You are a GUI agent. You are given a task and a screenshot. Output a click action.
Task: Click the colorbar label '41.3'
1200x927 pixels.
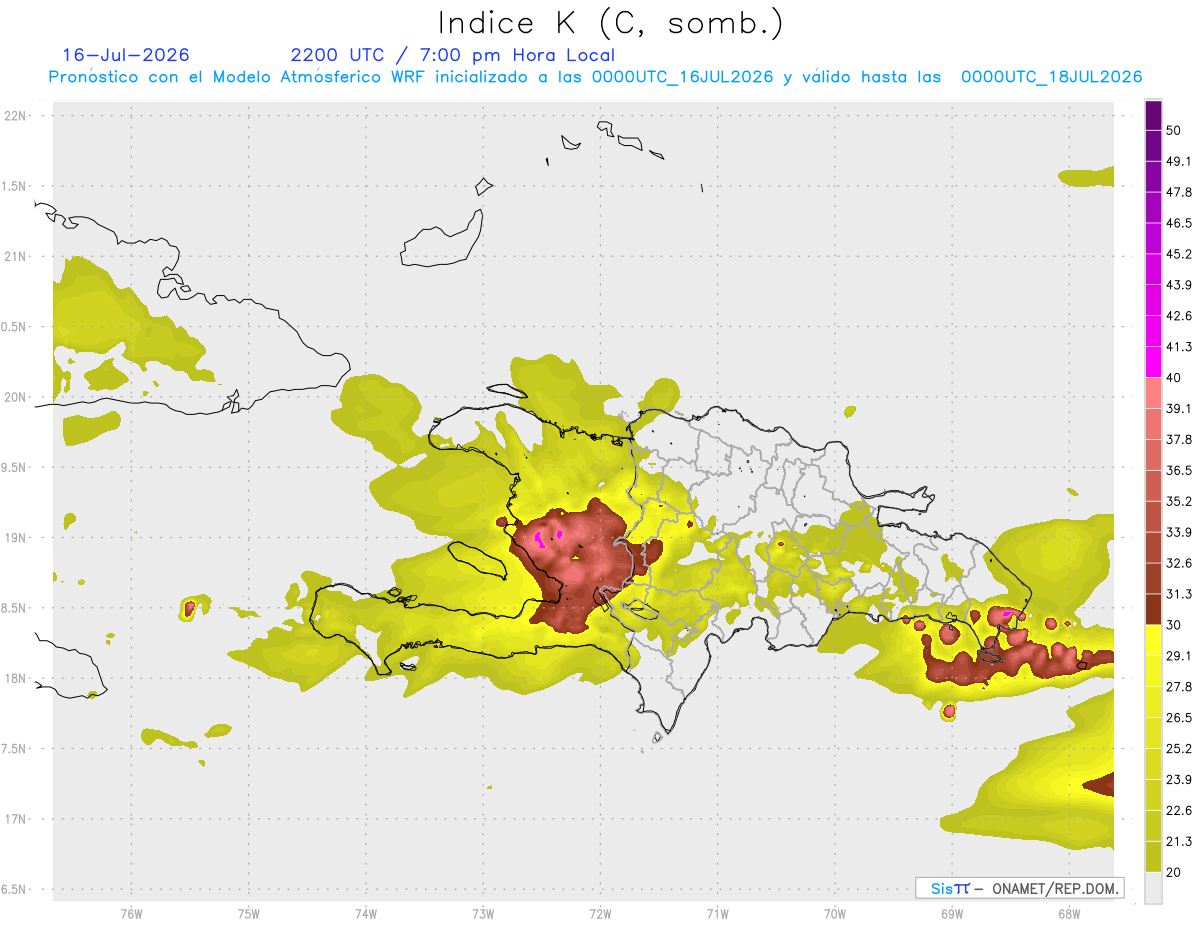[x=1178, y=347]
